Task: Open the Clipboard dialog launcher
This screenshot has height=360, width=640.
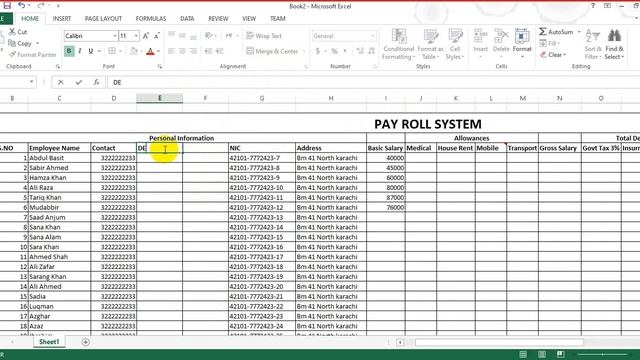Action: (58, 67)
